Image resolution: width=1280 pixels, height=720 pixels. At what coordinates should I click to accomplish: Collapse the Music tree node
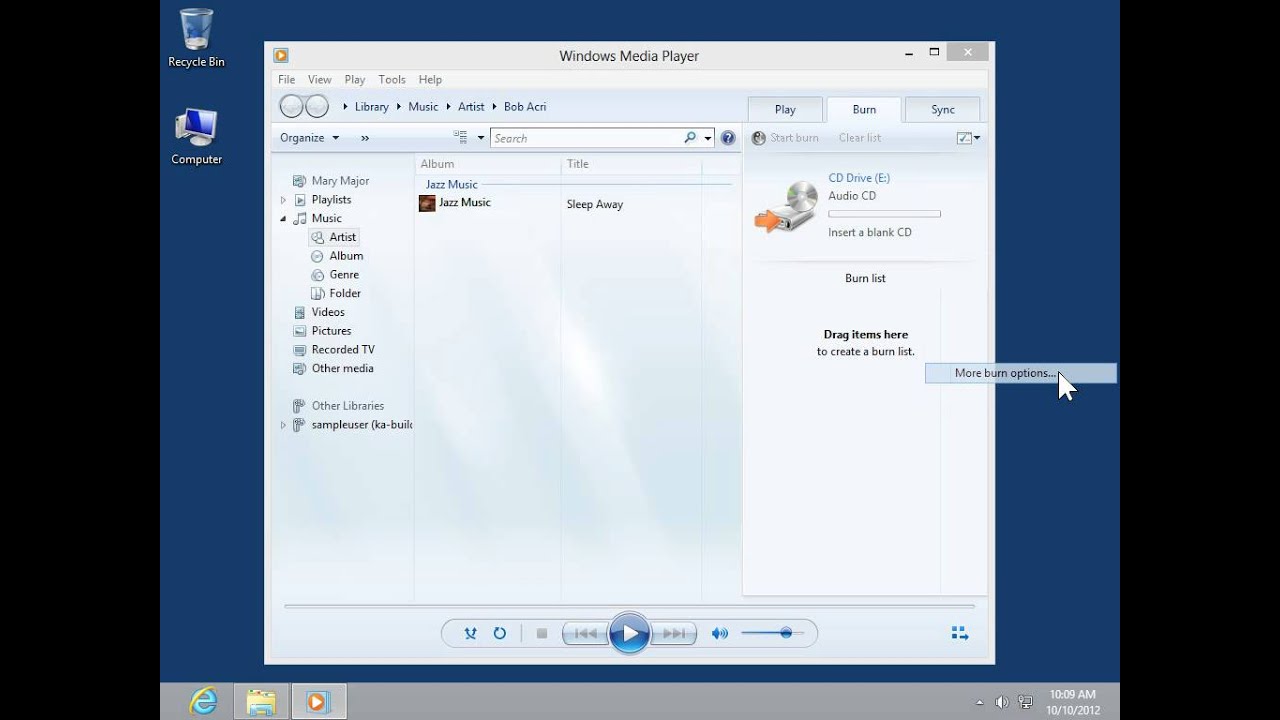coord(283,218)
